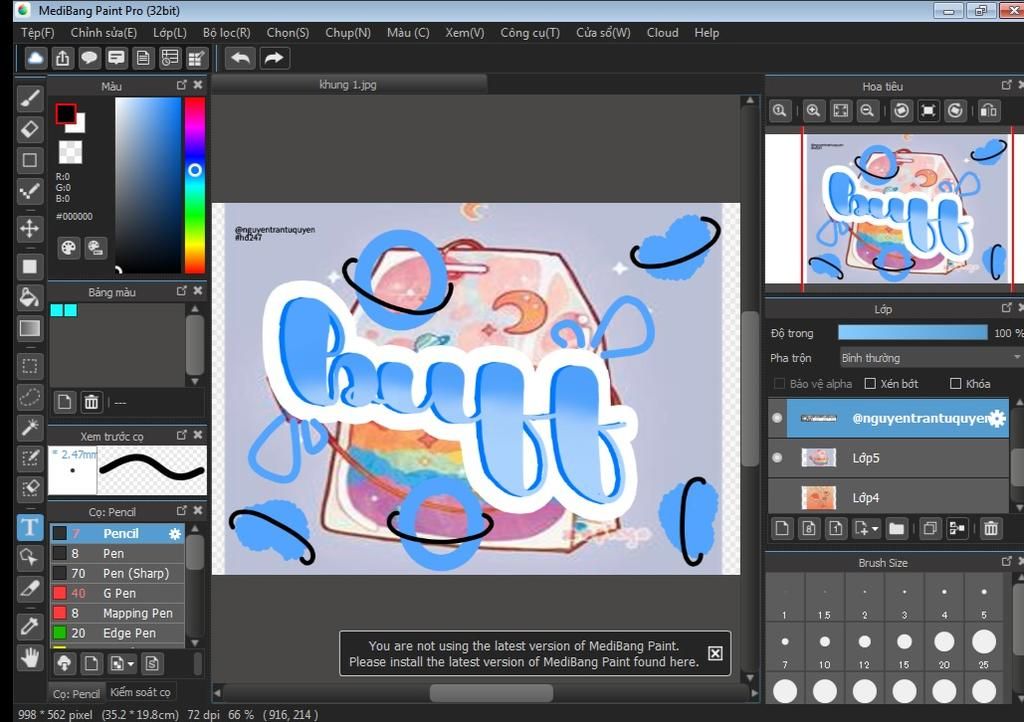Undock the Màu color panel
The image size is (1024, 722).
click(x=182, y=85)
